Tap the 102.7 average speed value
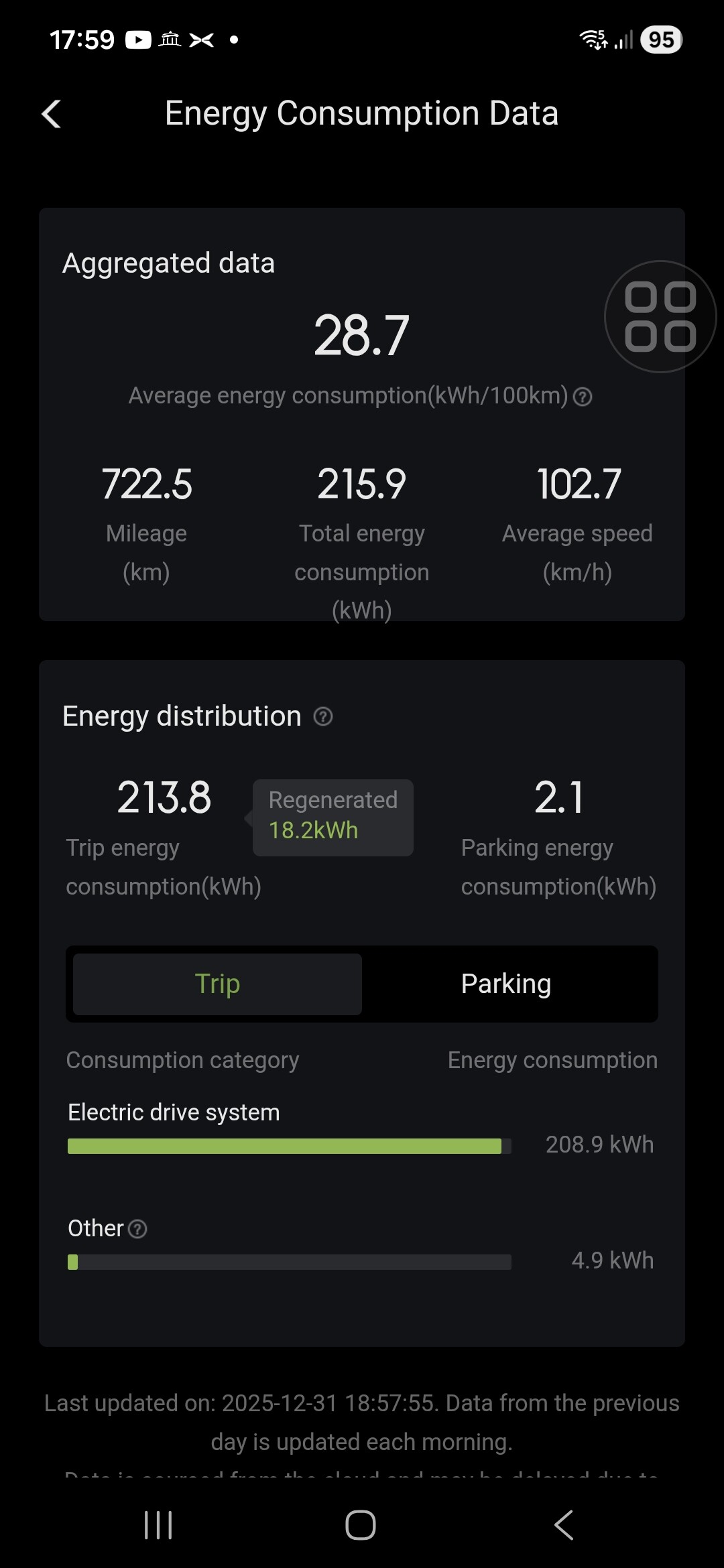Viewport: 724px width, 1568px height. [x=579, y=484]
